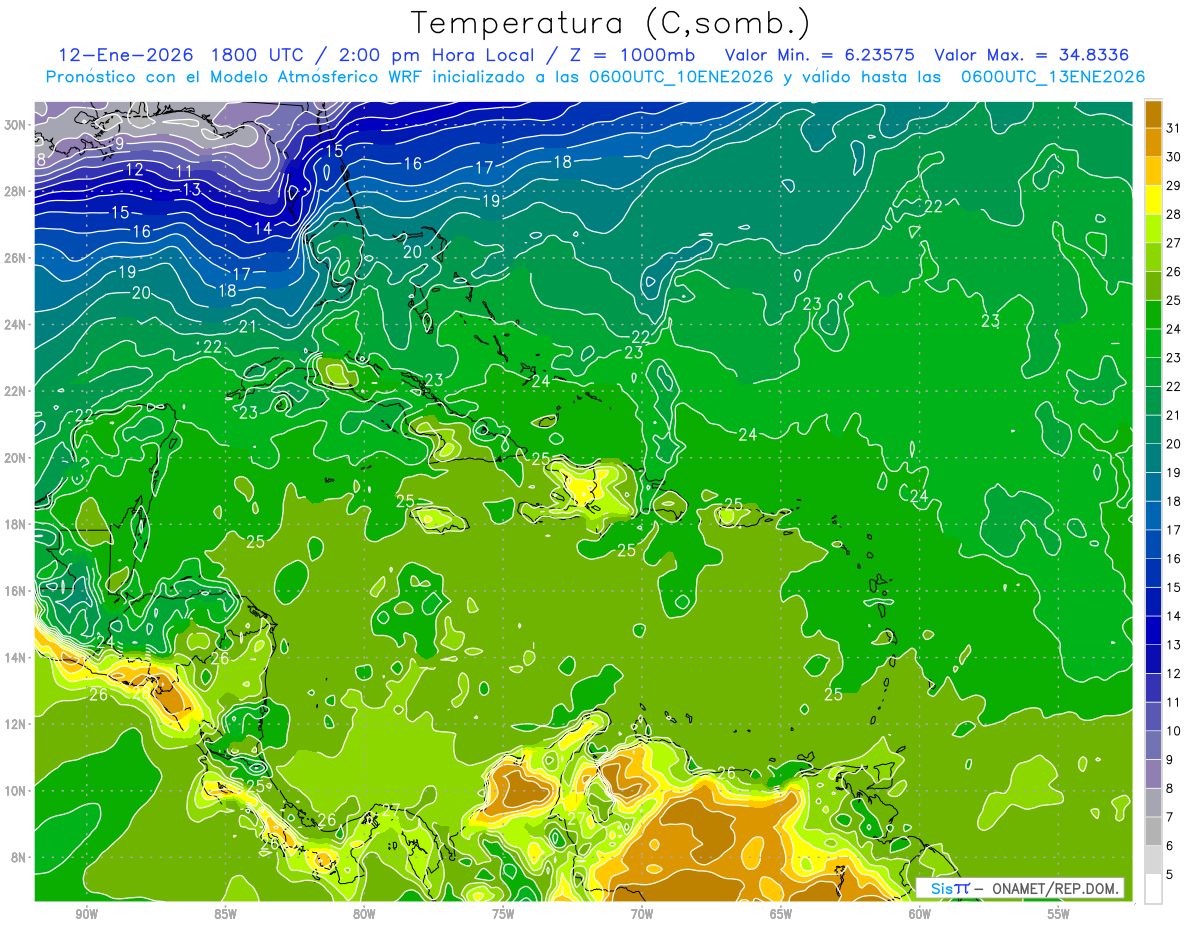The image size is (1200, 927).
Task: Click the contour label '13' on the map
Action: coord(192,189)
